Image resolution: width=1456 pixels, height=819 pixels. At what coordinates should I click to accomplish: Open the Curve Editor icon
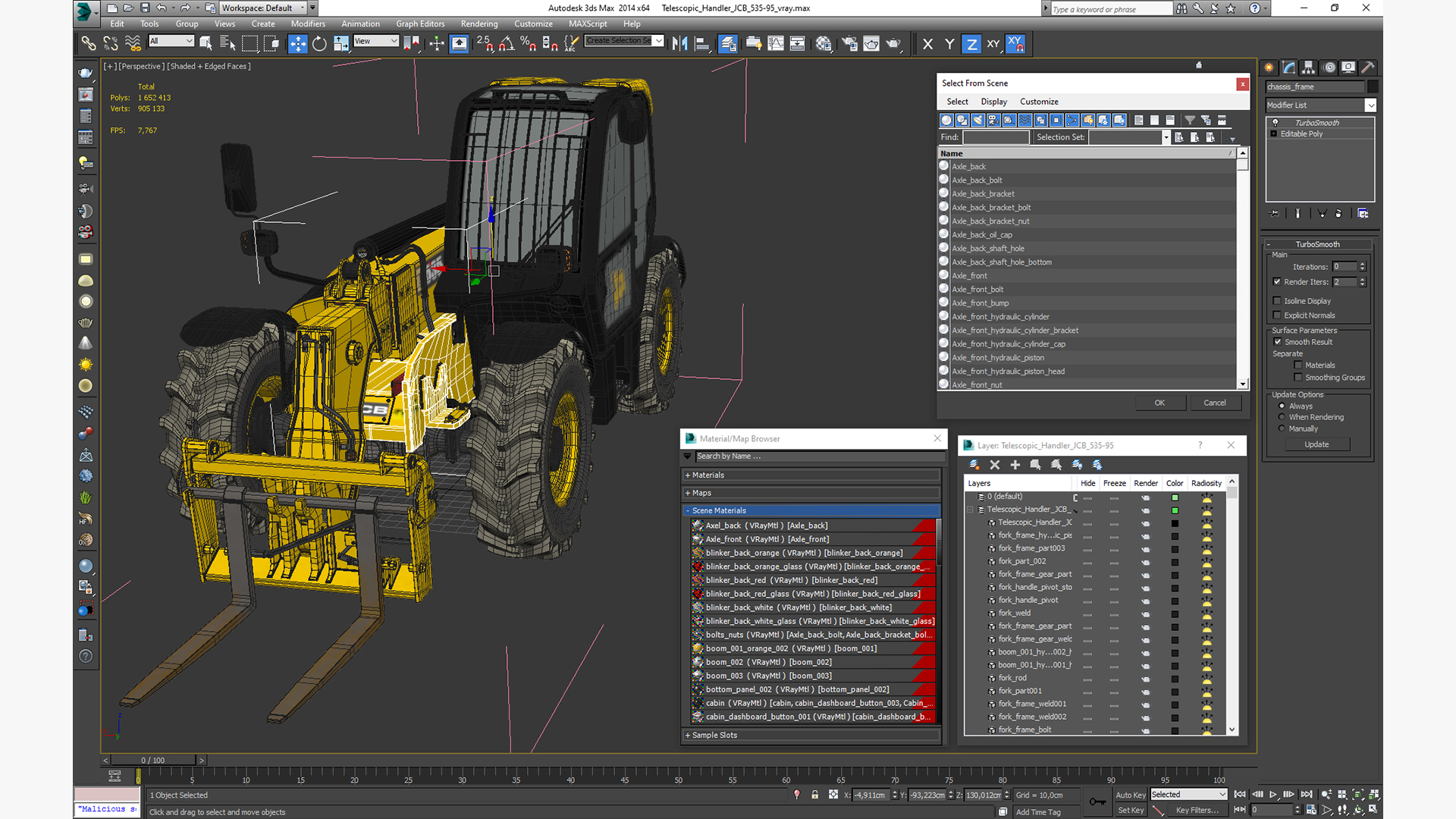(776, 44)
